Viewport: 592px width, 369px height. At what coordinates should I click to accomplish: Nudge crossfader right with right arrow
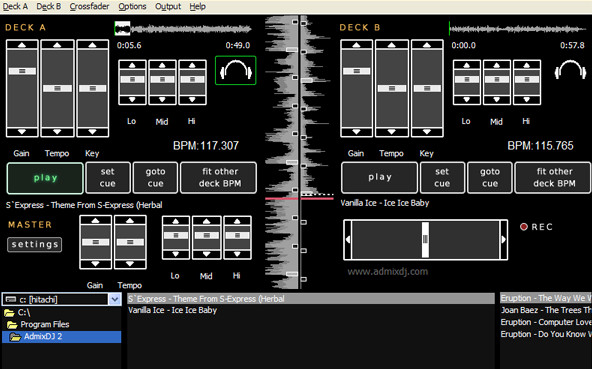[504, 239]
